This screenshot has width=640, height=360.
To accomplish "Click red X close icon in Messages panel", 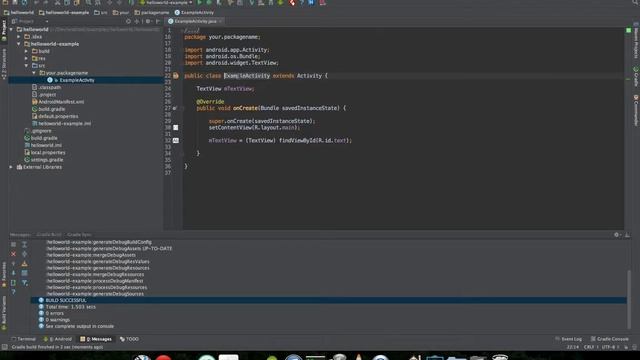I will (13, 254).
